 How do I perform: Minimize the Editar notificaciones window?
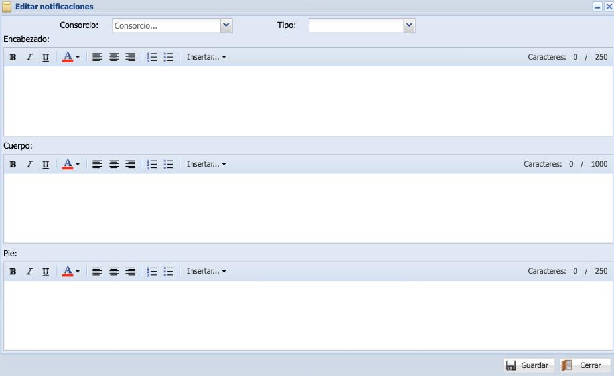tap(598, 7)
